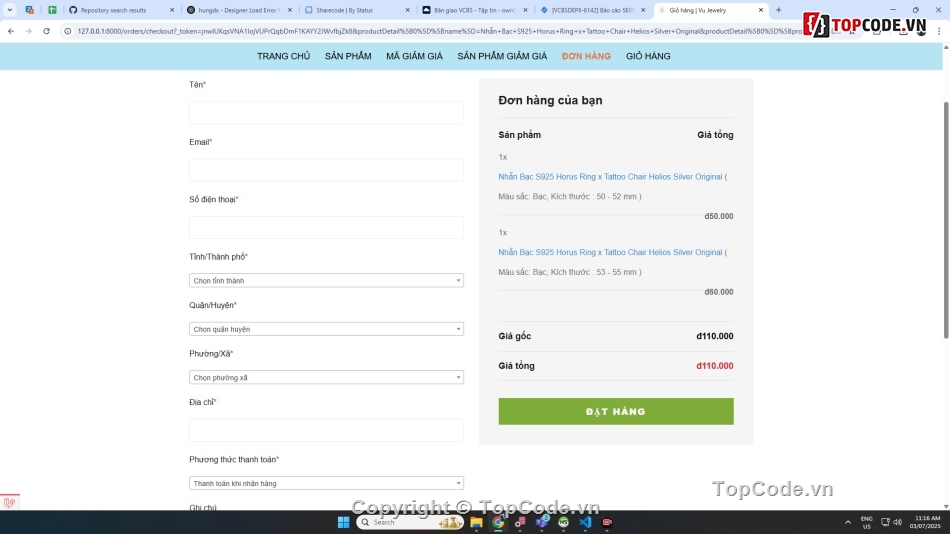Open File Explorer from the taskbar
Viewport: 950px width, 534px height.
(x=477, y=522)
